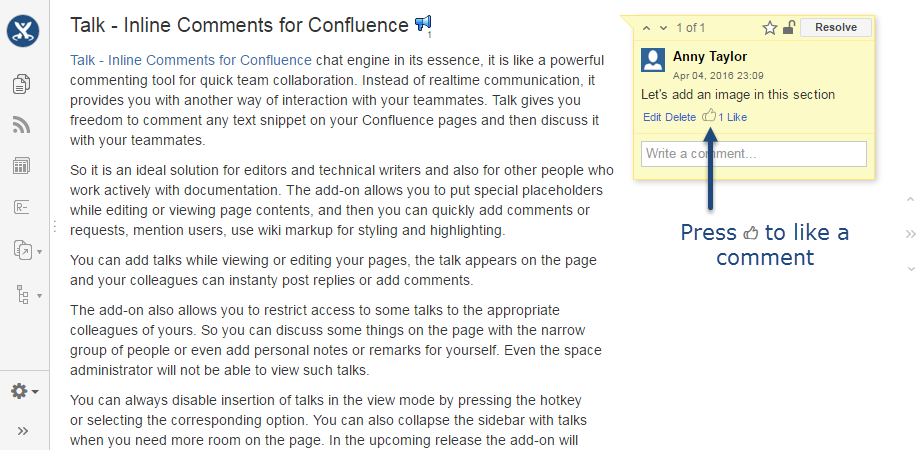Open the Blog feed sidebar icon
The height and width of the screenshot is (450, 920).
(x=21, y=125)
